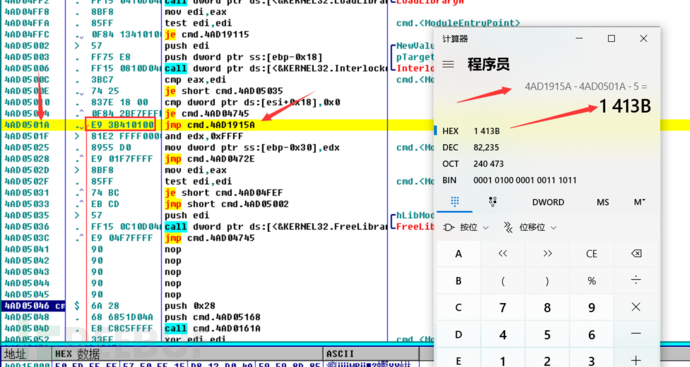Click the CE clear entry key
The image size is (690, 367).
(591, 254)
